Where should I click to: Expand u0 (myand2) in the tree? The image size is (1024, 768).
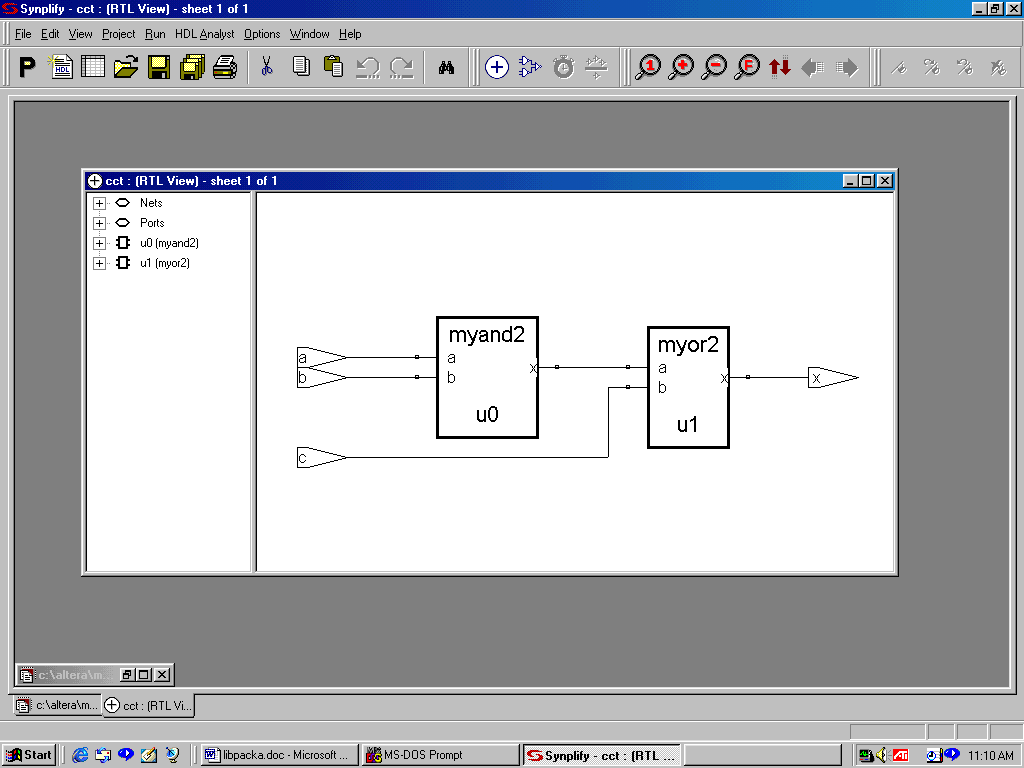click(x=99, y=243)
